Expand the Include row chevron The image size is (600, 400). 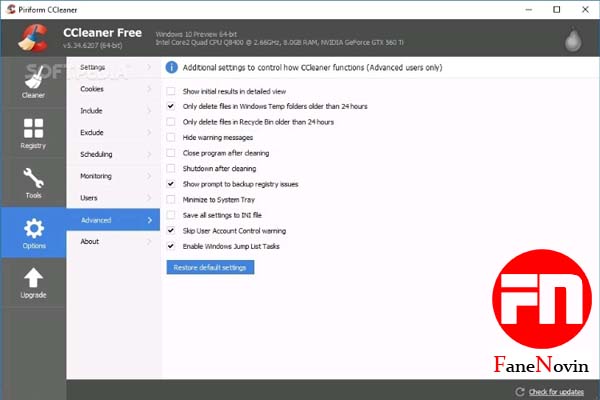pos(149,111)
